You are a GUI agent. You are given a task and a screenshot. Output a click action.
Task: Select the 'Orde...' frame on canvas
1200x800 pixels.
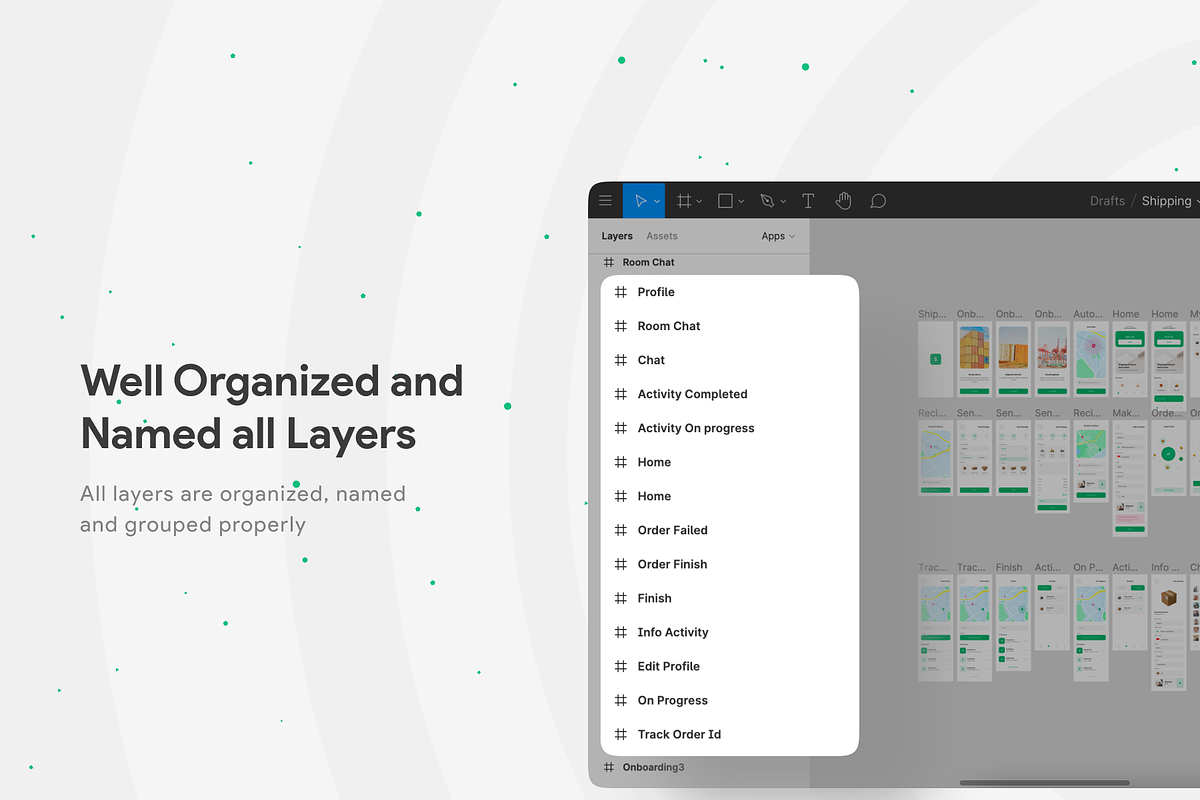coord(1169,458)
